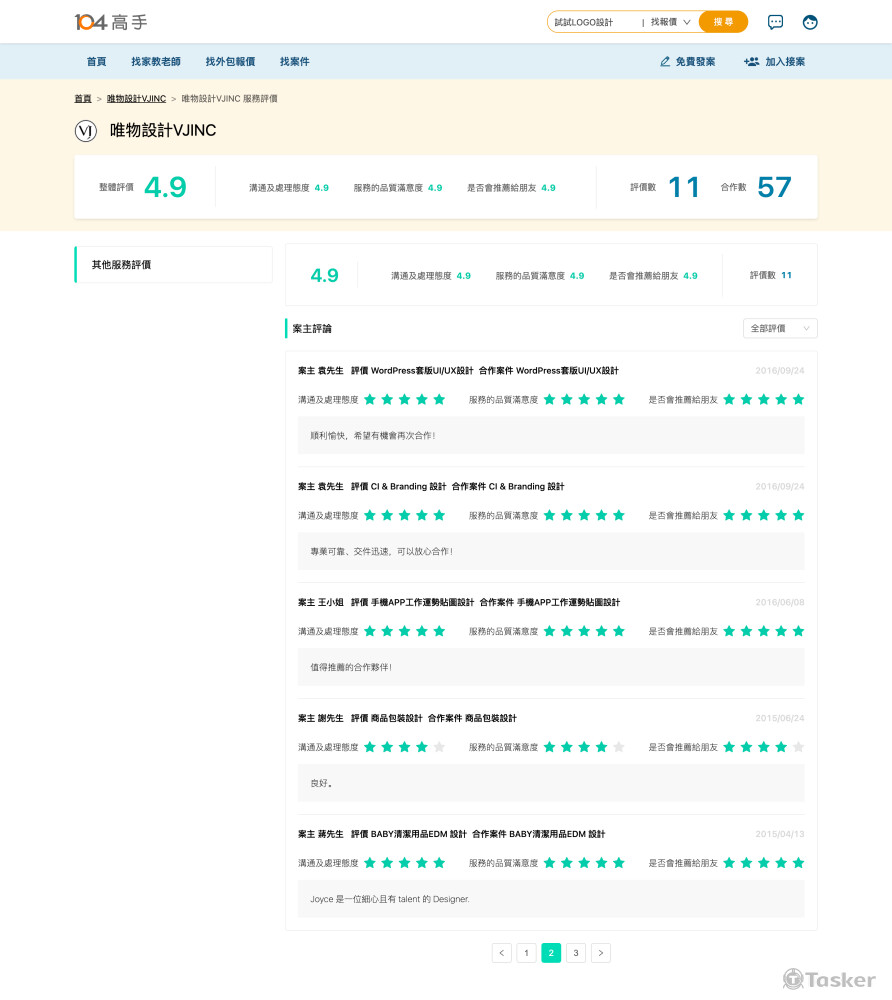Click the 首頁 breadcrumb link

click(x=82, y=99)
